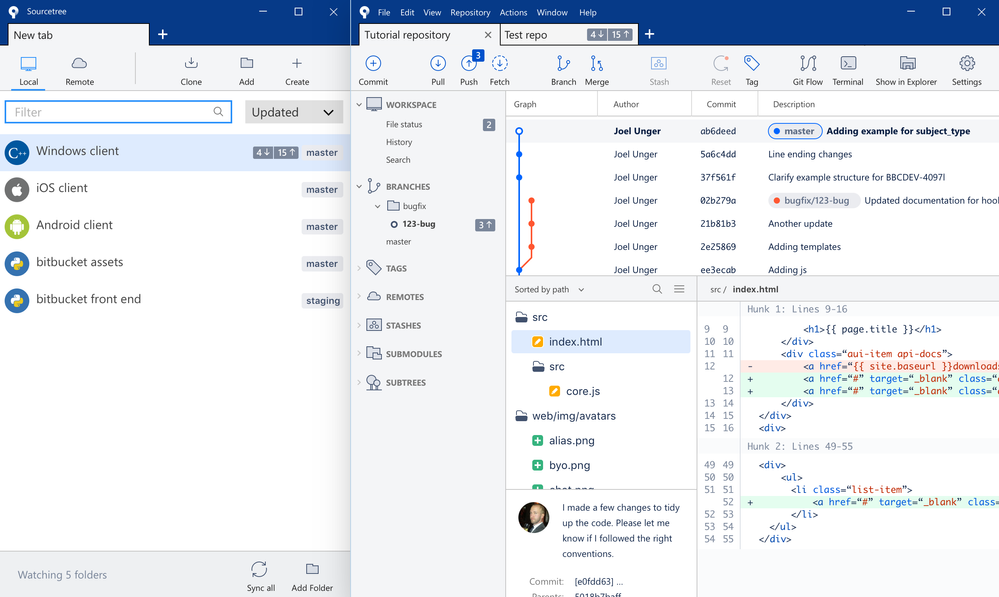The height and width of the screenshot is (597, 999).
Task: Open the Actions menu
Action: pyautogui.click(x=514, y=13)
